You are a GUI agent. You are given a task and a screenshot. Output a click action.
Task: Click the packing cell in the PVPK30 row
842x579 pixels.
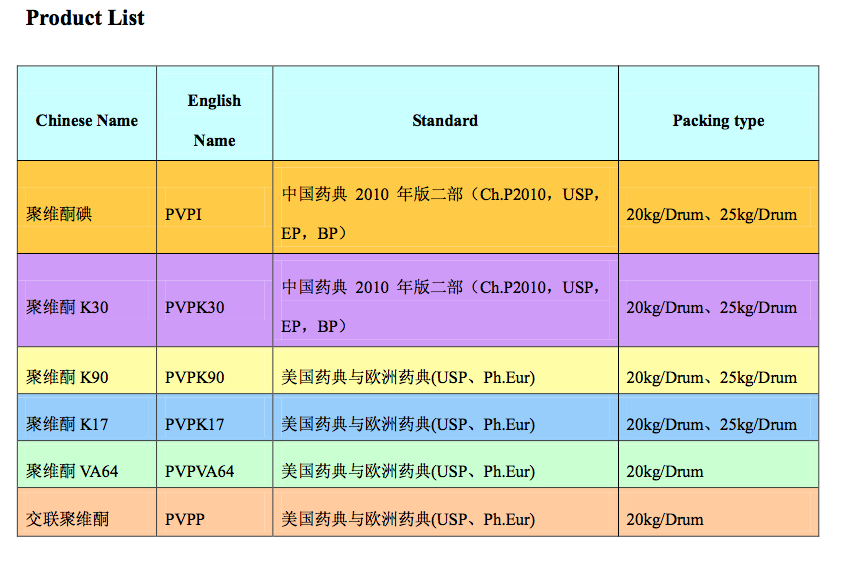tap(718, 300)
